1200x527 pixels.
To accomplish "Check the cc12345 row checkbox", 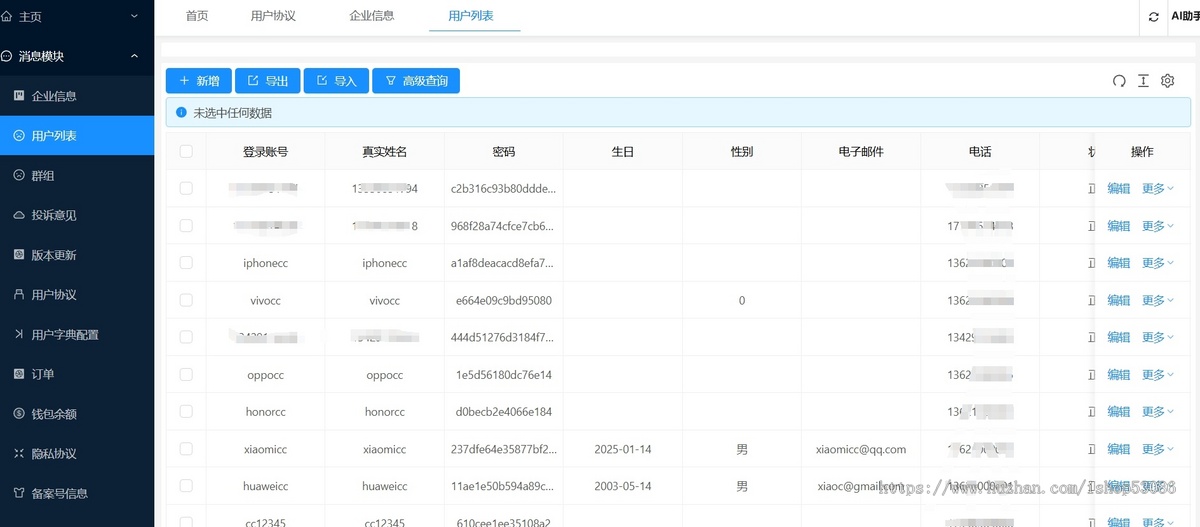I will coord(186,522).
